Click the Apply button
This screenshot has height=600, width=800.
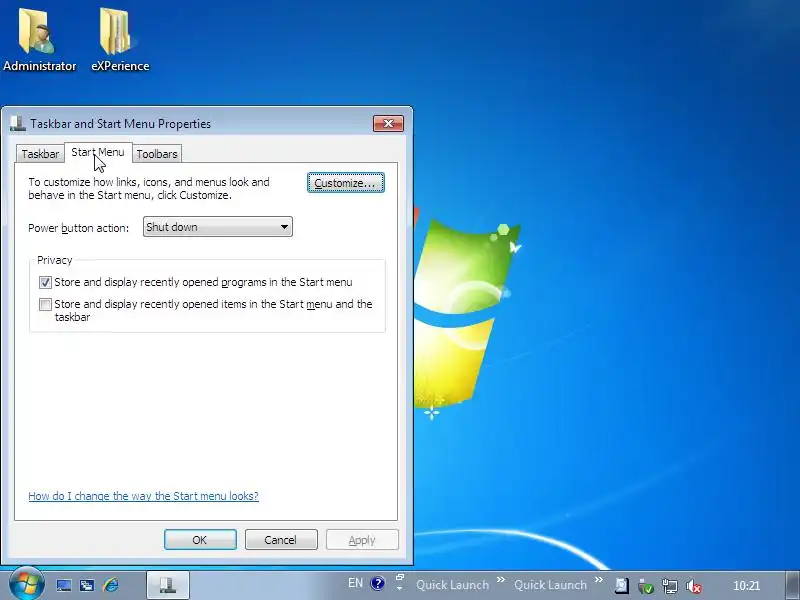tap(362, 540)
